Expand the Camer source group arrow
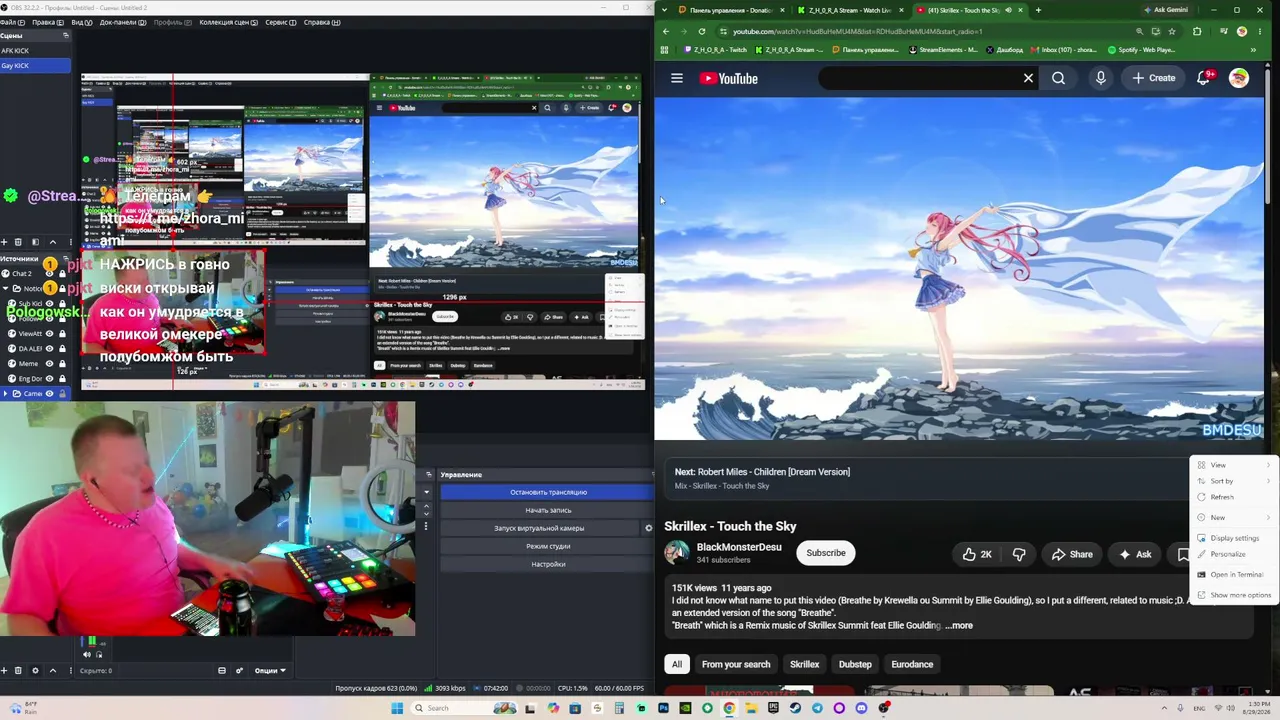The width and height of the screenshot is (1280, 720). pyautogui.click(x=5, y=394)
